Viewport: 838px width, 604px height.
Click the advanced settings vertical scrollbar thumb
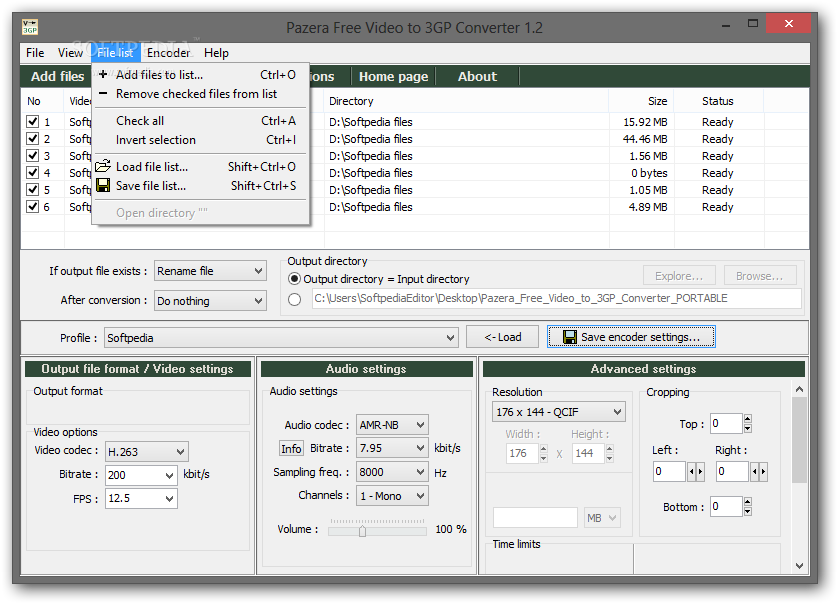799,440
